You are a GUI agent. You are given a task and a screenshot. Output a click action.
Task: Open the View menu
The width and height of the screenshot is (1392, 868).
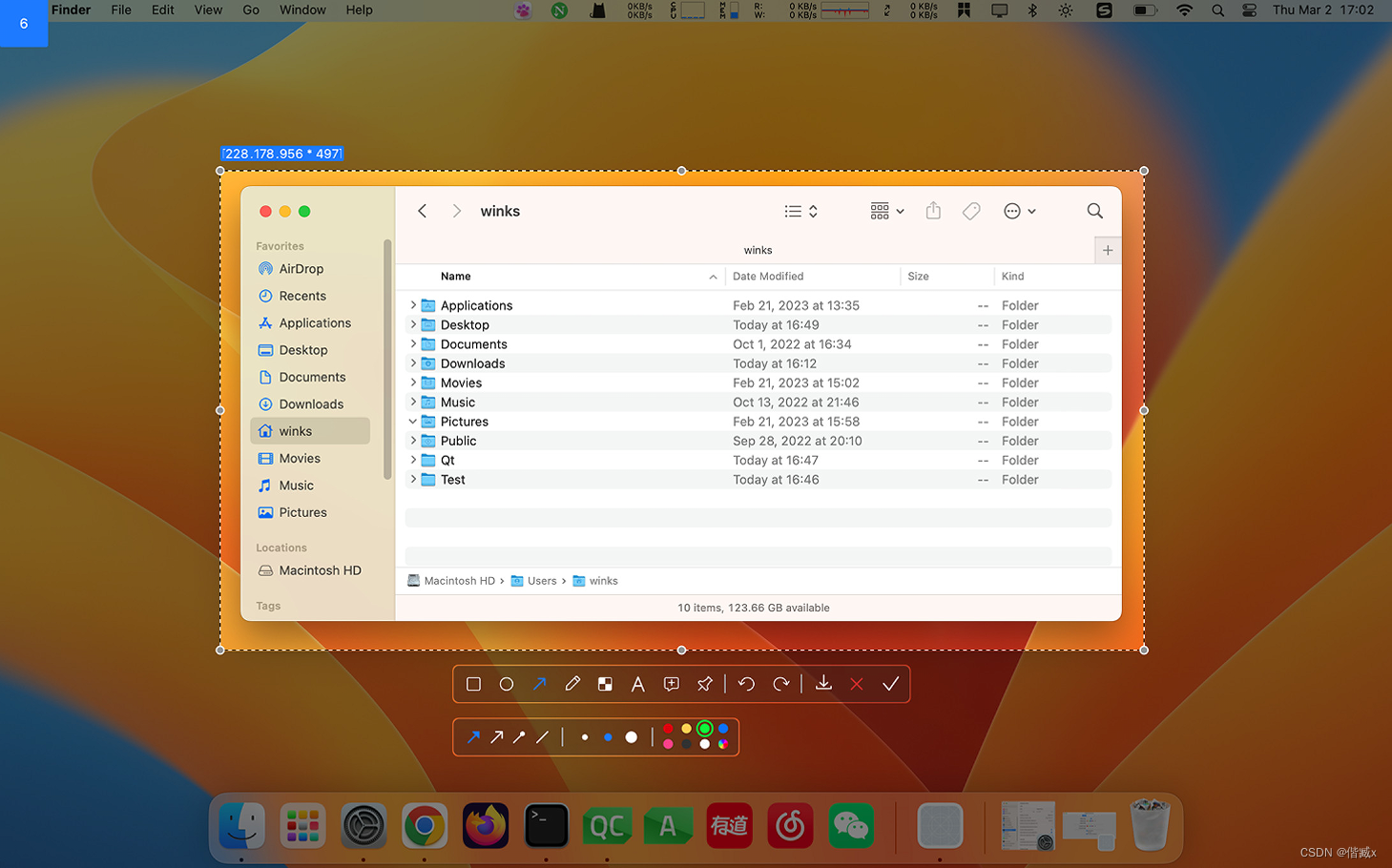click(x=208, y=10)
